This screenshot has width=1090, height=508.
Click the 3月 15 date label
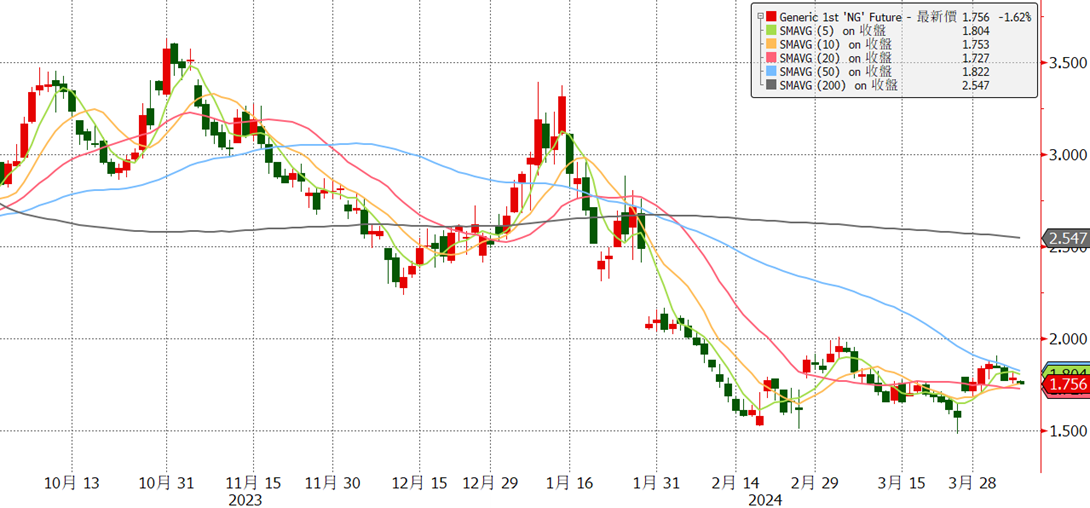click(x=902, y=482)
